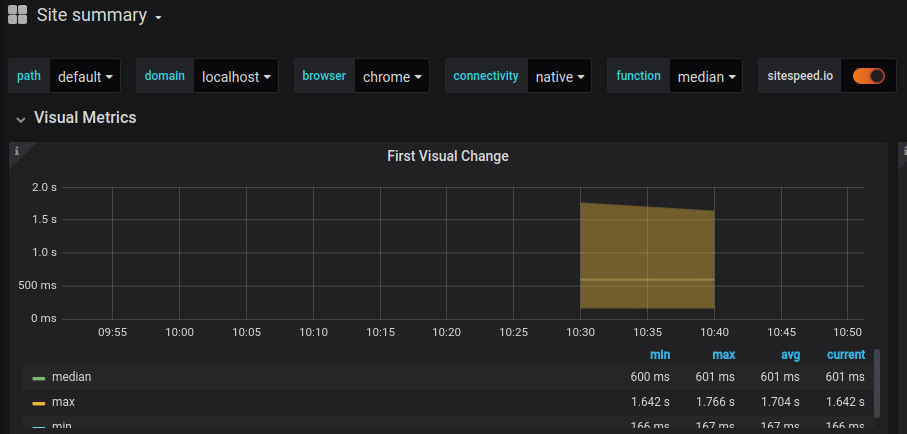Open the path default dropdown

coord(85,76)
